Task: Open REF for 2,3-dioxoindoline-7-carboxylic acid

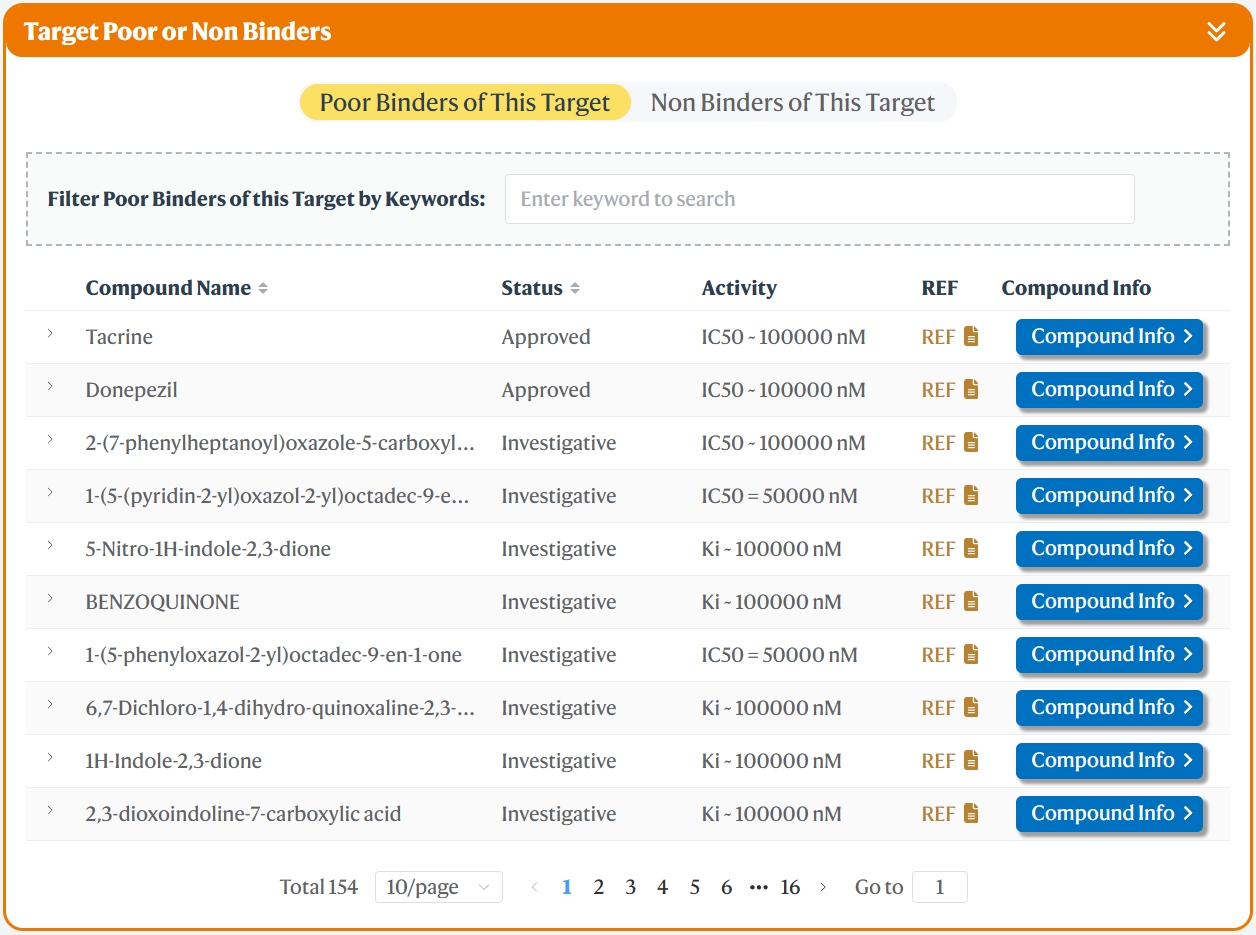Action: tap(950, 814)
